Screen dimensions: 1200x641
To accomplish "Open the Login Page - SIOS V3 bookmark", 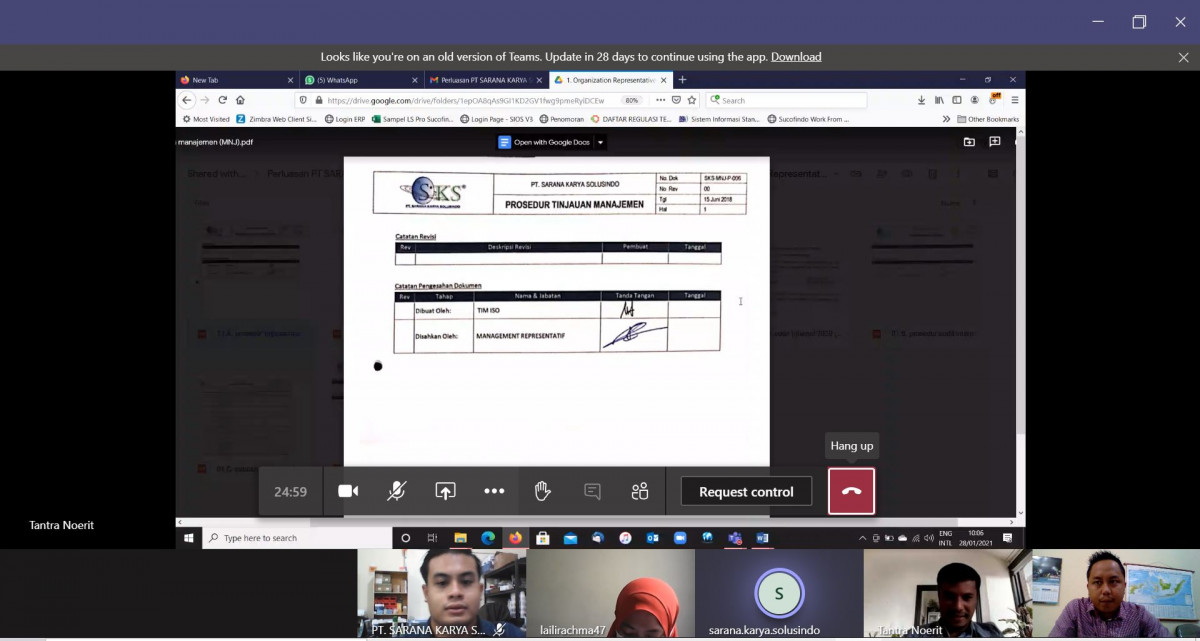I will tap(497, 119).
